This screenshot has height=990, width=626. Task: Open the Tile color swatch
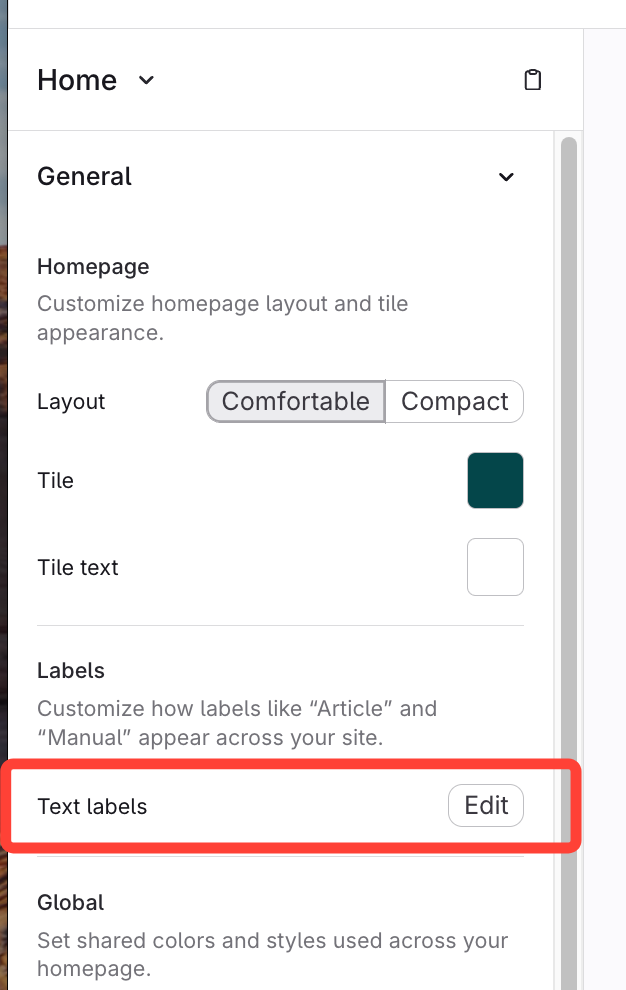click(x=495, y=481)
